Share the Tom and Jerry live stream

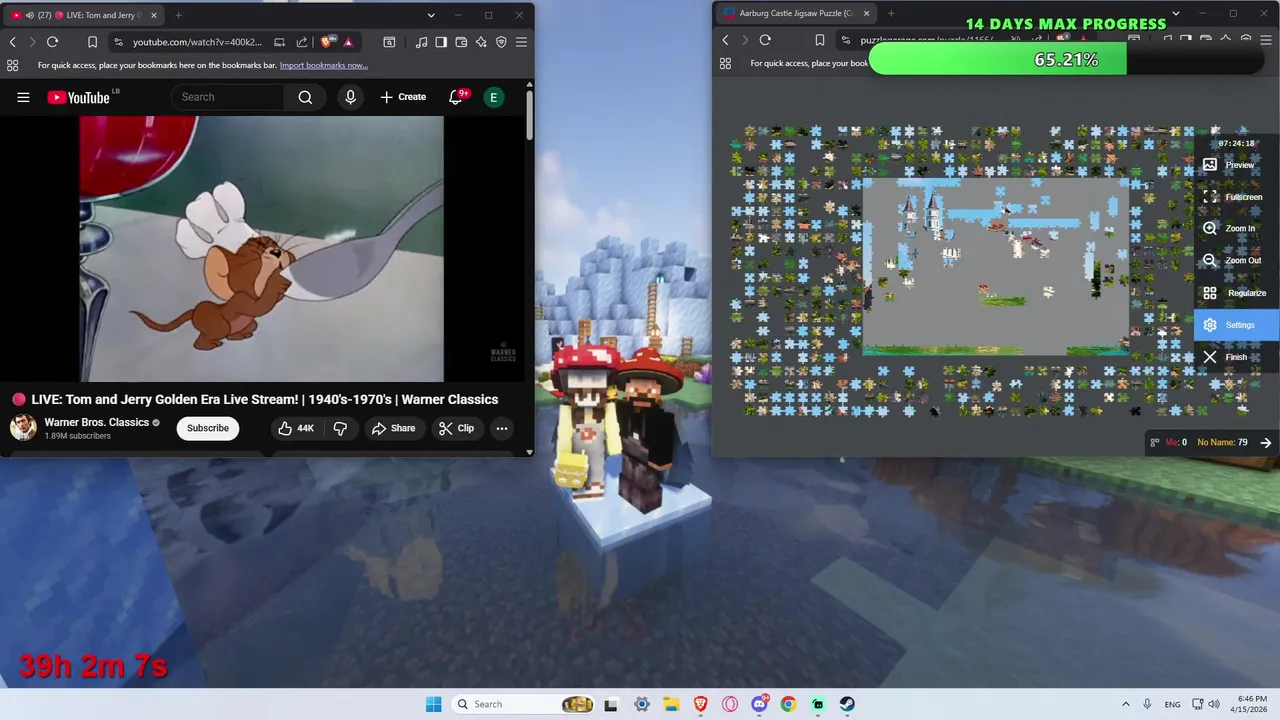click(393, 428)
